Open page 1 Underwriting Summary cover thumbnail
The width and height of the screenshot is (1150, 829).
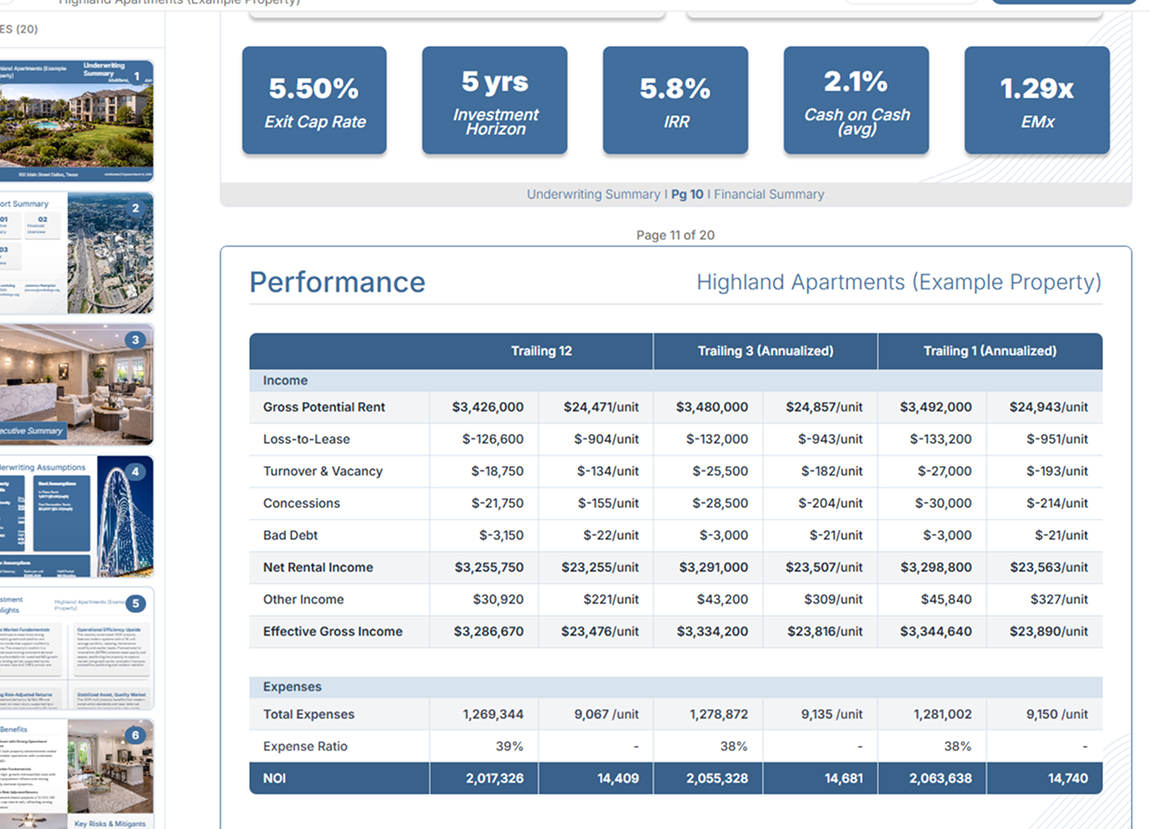tap(76, 119)
